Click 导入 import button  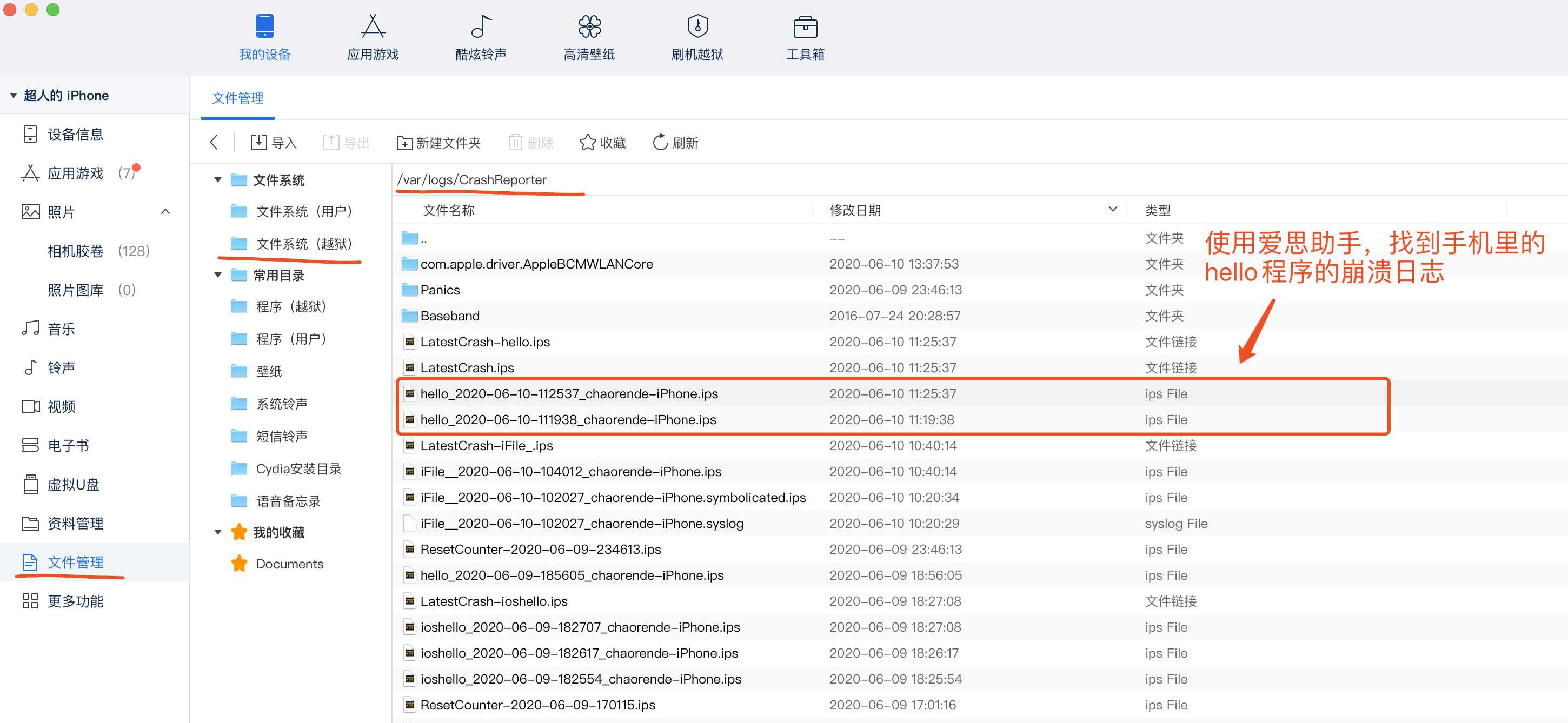[x=273, y=142]
